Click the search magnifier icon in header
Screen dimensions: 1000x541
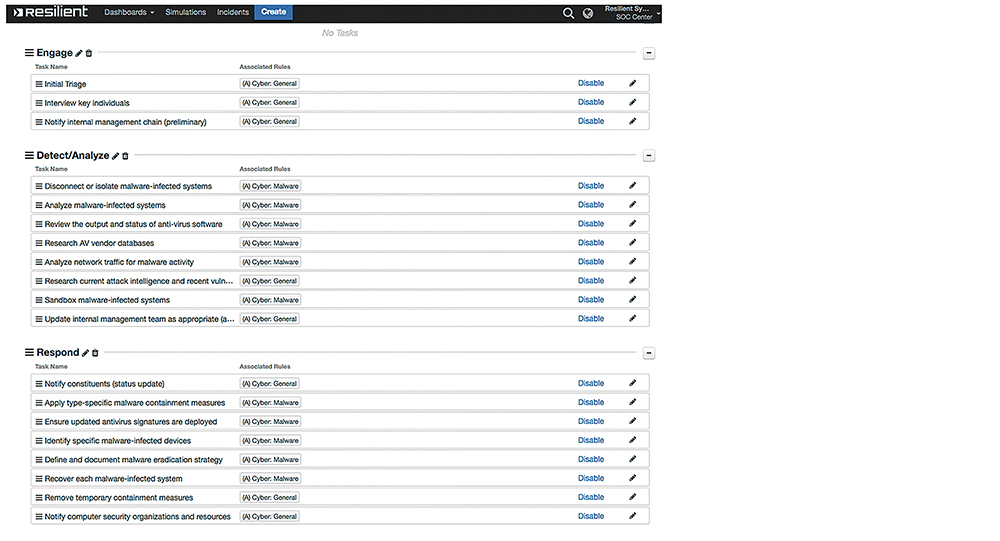(568, 13)
